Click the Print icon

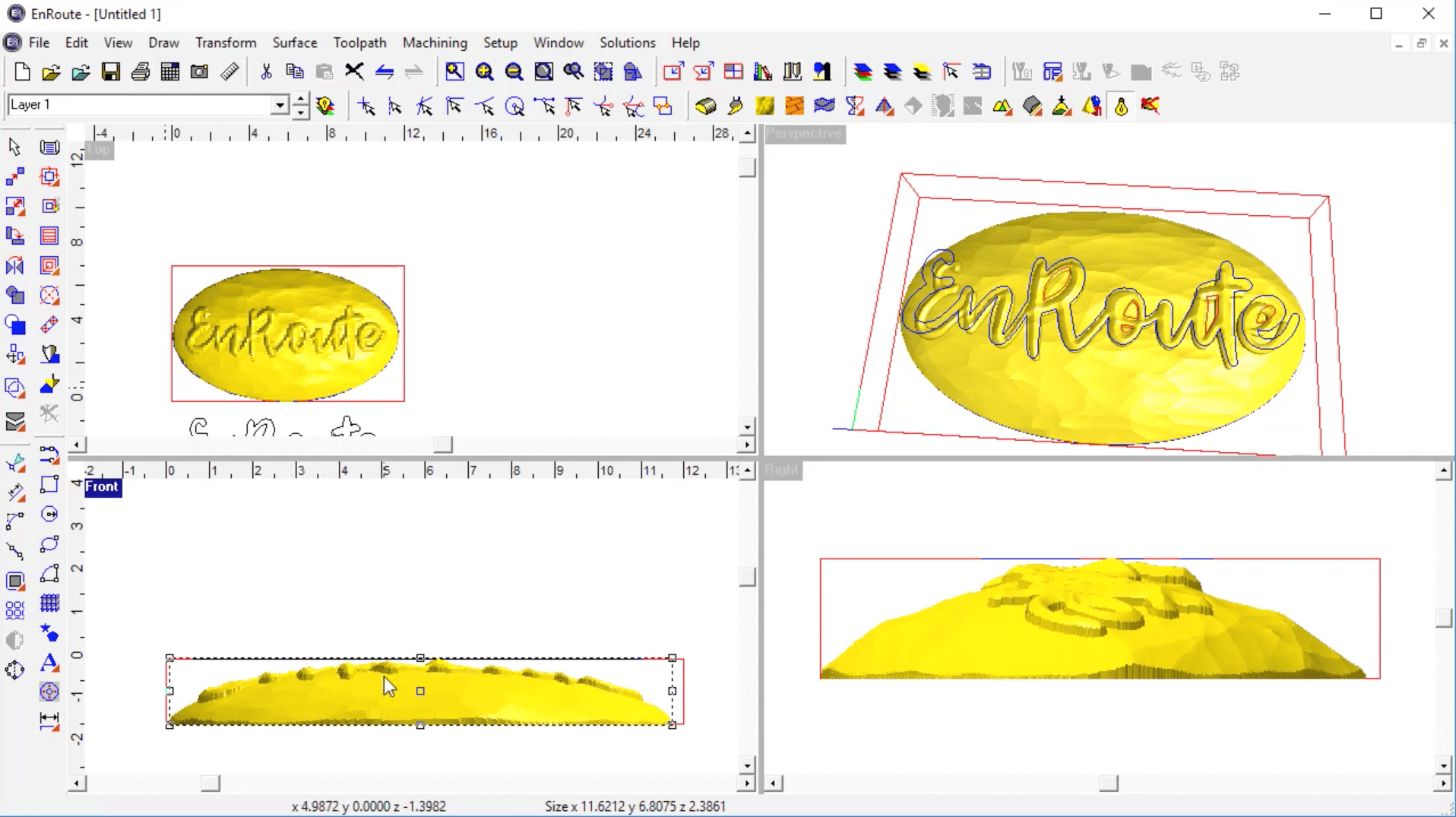[x=141, y=72]
